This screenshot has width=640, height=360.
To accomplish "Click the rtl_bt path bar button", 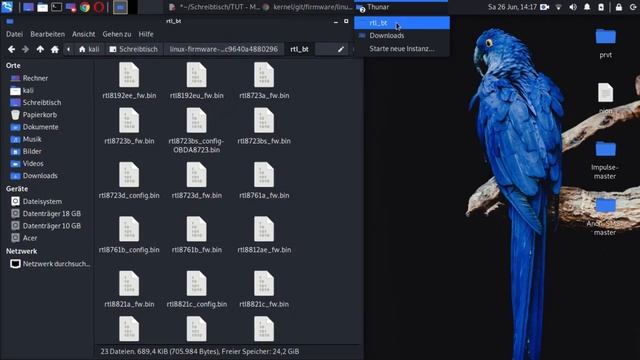I will [x=299, y=49].
